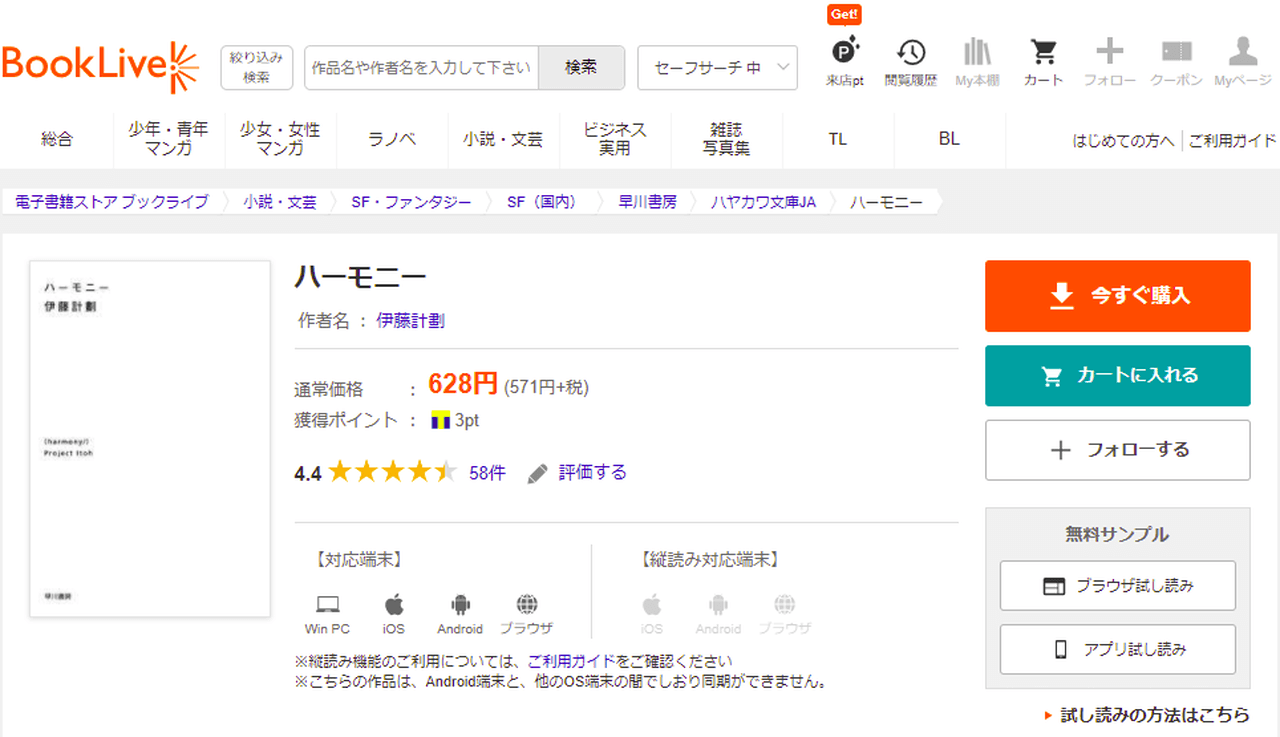Expand the セーフサーチ dropdown
Image resolution: width=1280 pixels, height=737 pixels.
tap(717, 68)
